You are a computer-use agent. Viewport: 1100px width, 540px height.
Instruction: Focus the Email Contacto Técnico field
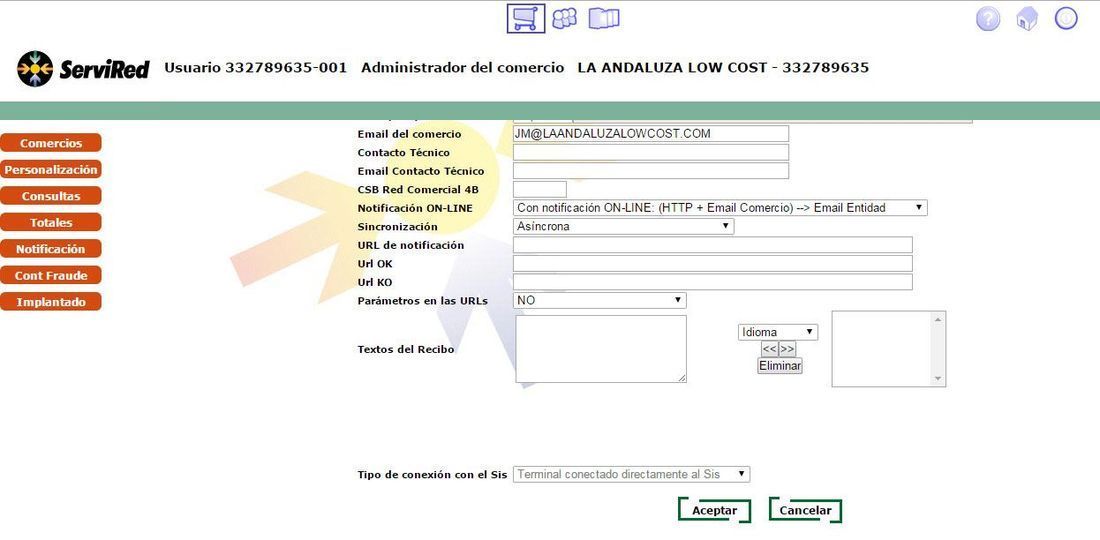pyautogui.click(x=651, y=170)
